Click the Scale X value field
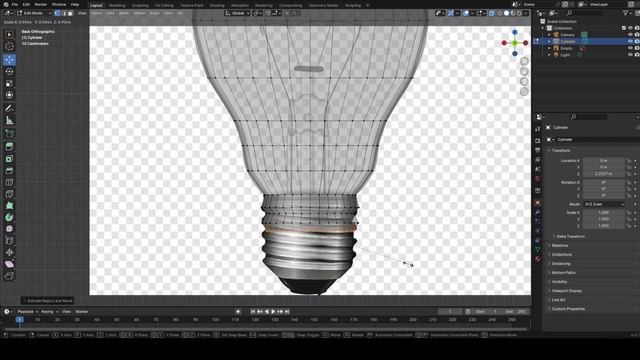640x360 pixels. pyautogui.click(x=604, y=213)
